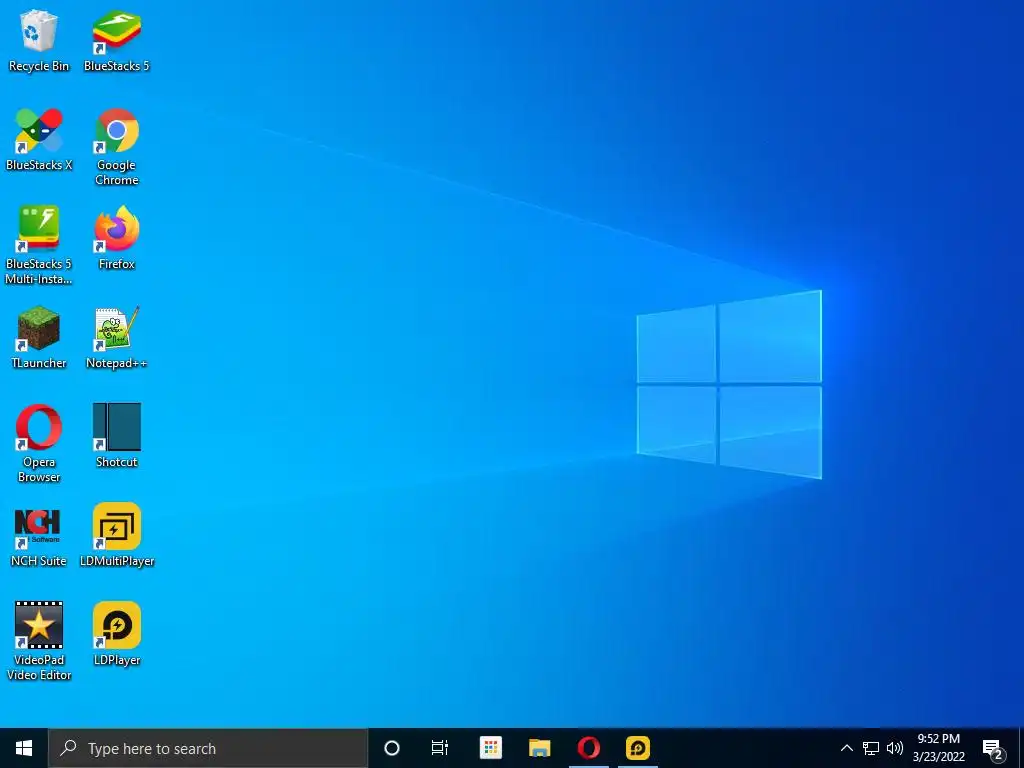The image size is (1024, 768).
Task: Select the Firefox desktop shortcut
Action: pyautogui.click(x=116, y=238)
